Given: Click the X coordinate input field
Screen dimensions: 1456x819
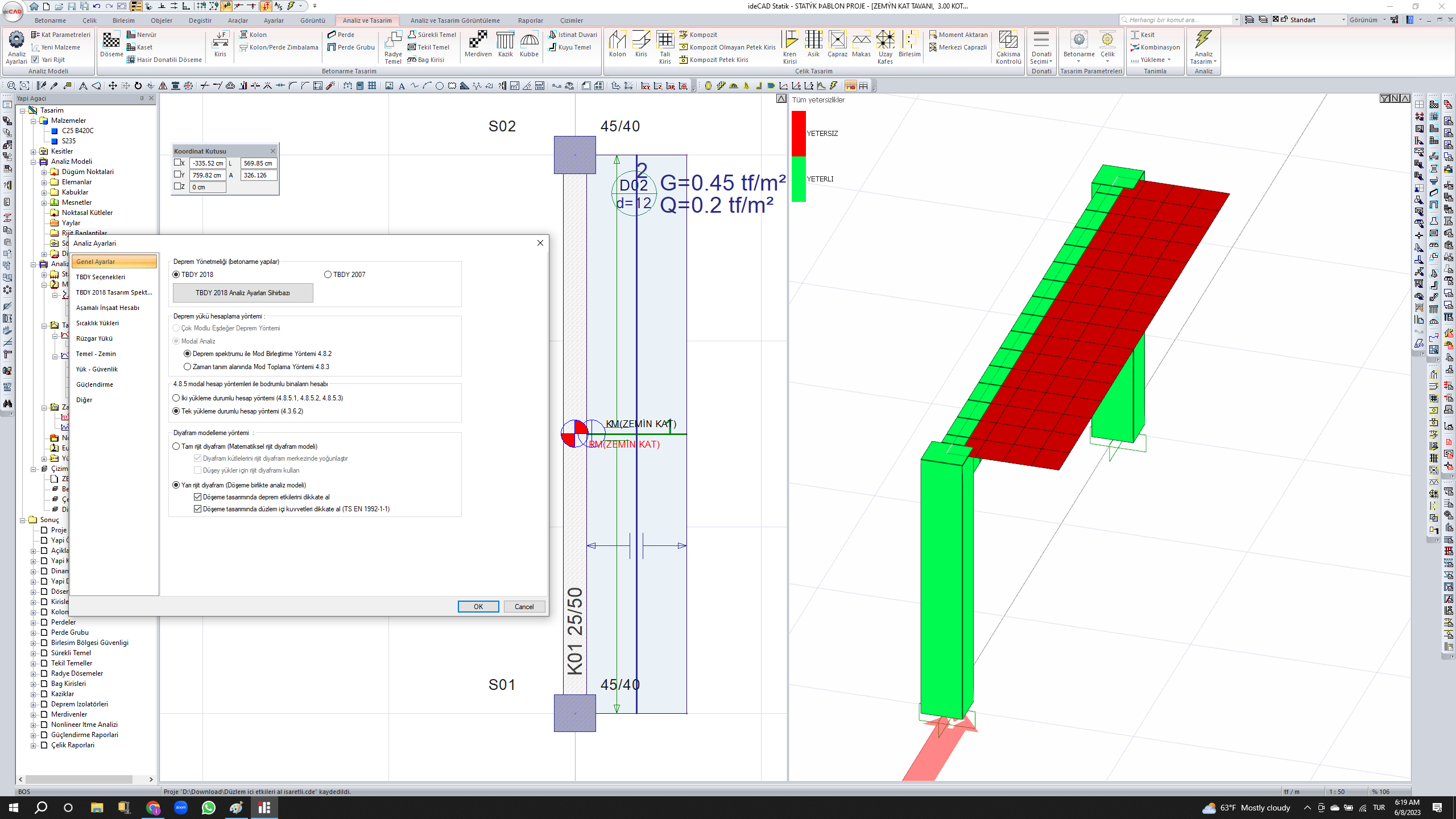Looking at the screenshot, I should pos(208,163).
